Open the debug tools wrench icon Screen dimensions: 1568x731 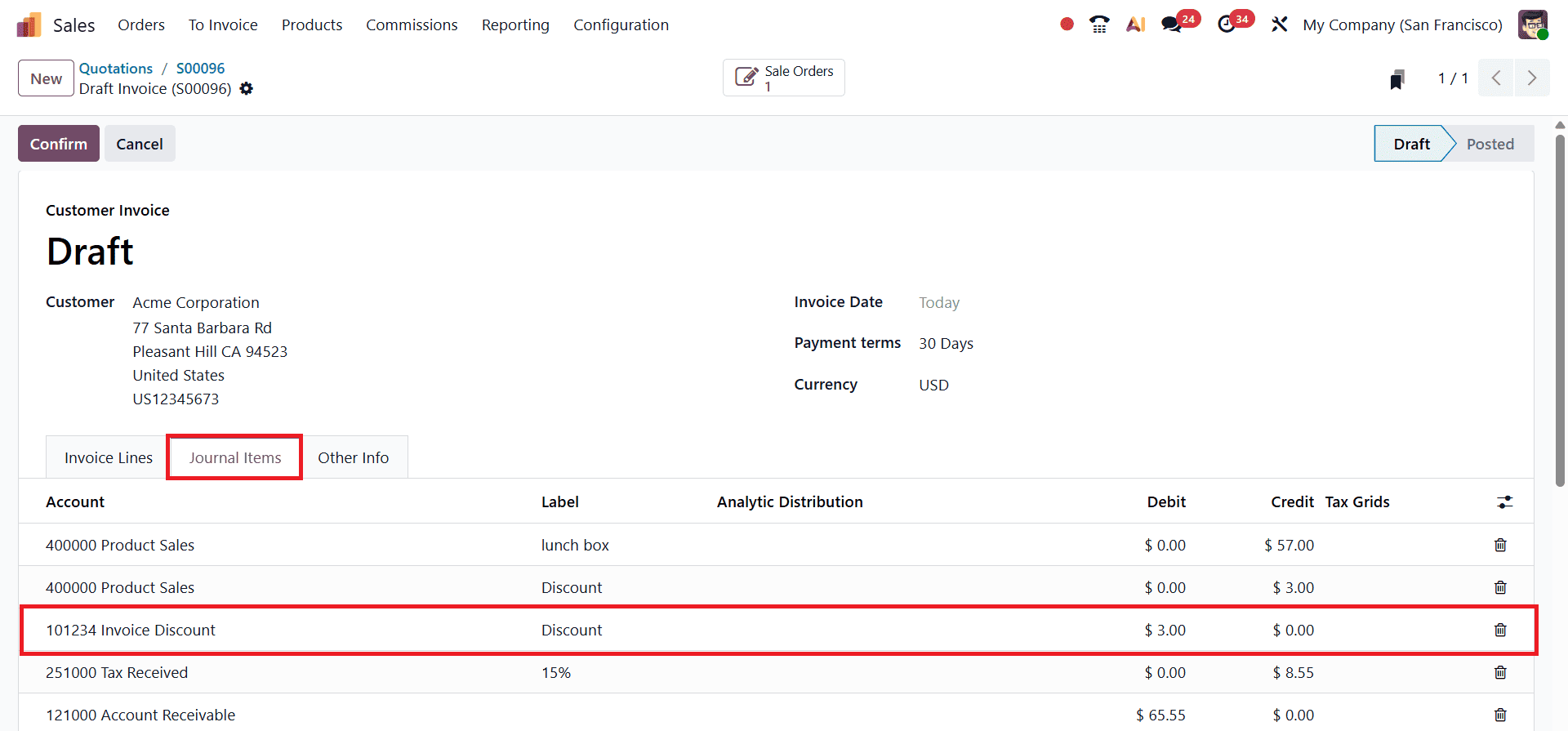click(1279, 25)
